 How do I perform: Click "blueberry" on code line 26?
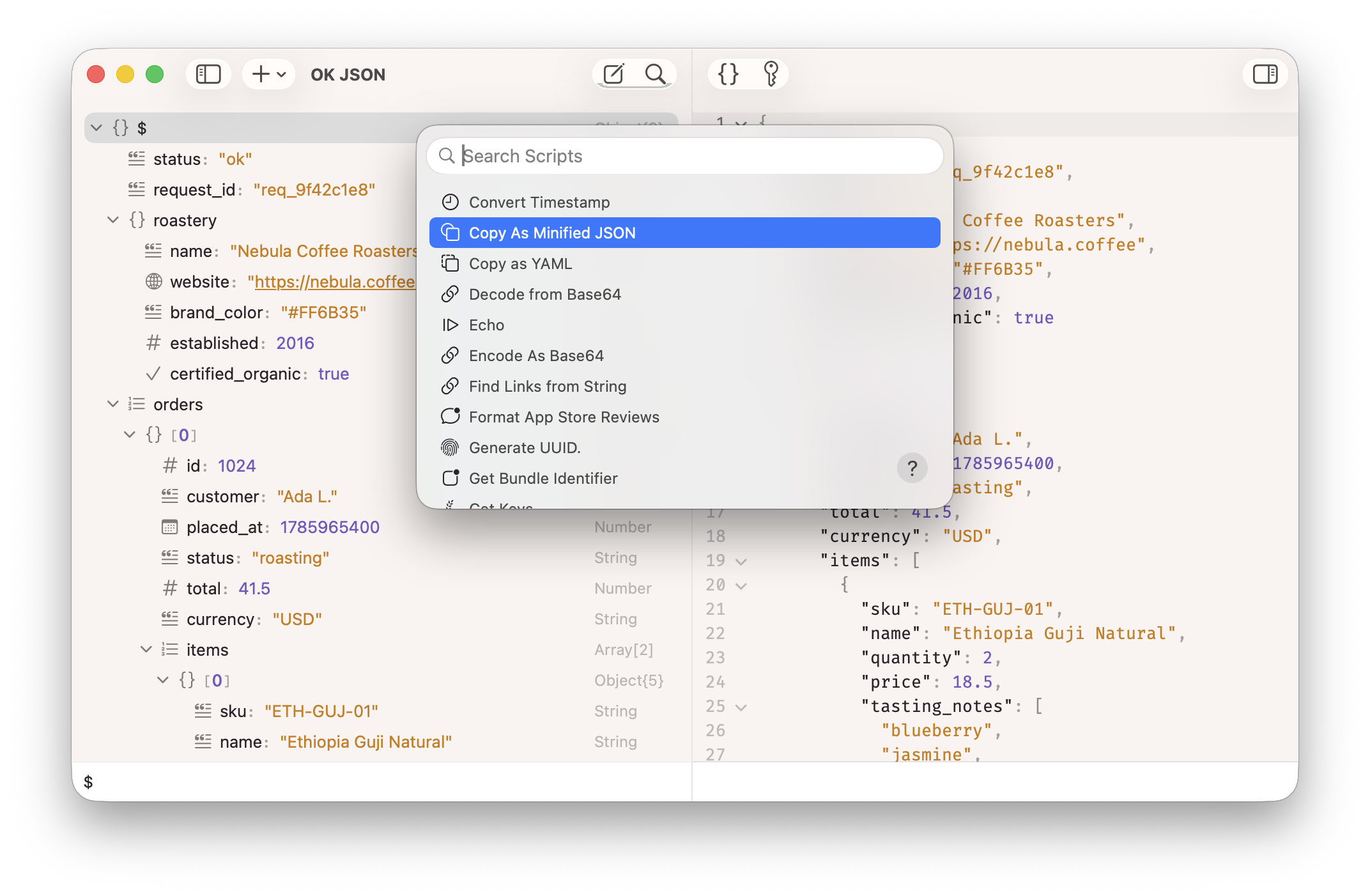[x=937, y=730]
